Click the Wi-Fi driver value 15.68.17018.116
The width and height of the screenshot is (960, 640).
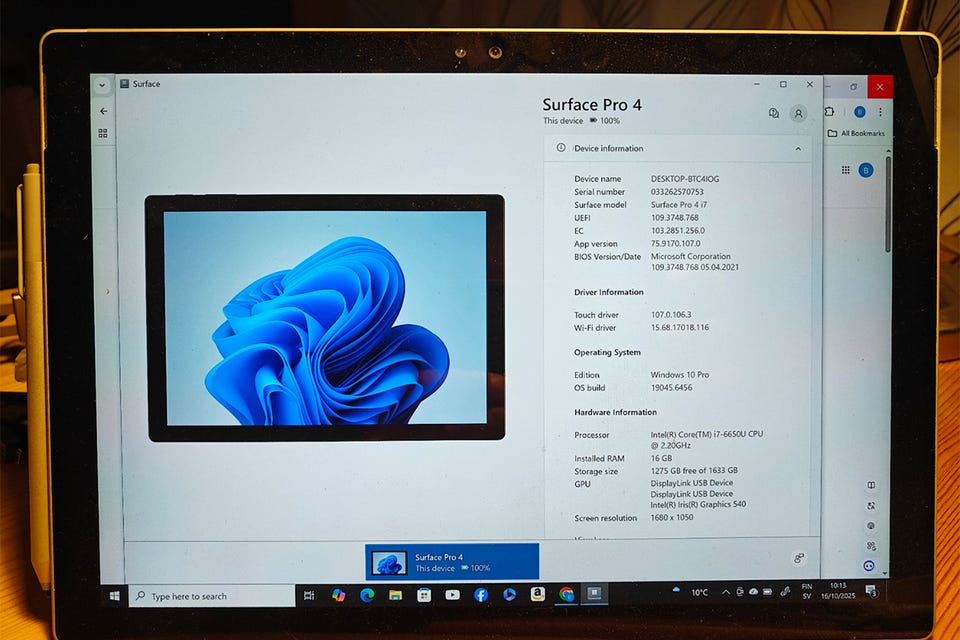click(680, 328)
